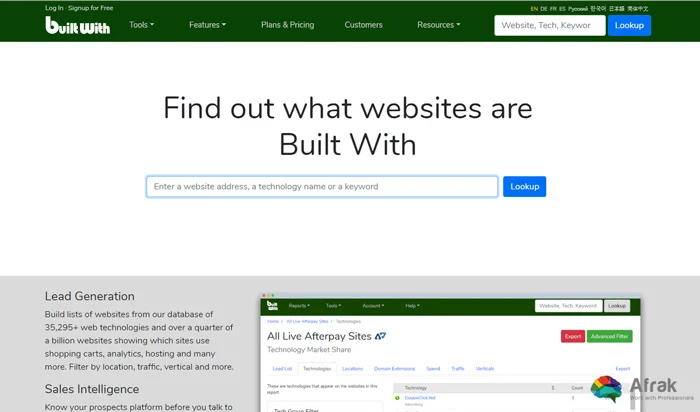The width and height of the screenshot is (700, 412).
Task: Expand the Resources dropdown menu
Action: click(x=438, y=25)
